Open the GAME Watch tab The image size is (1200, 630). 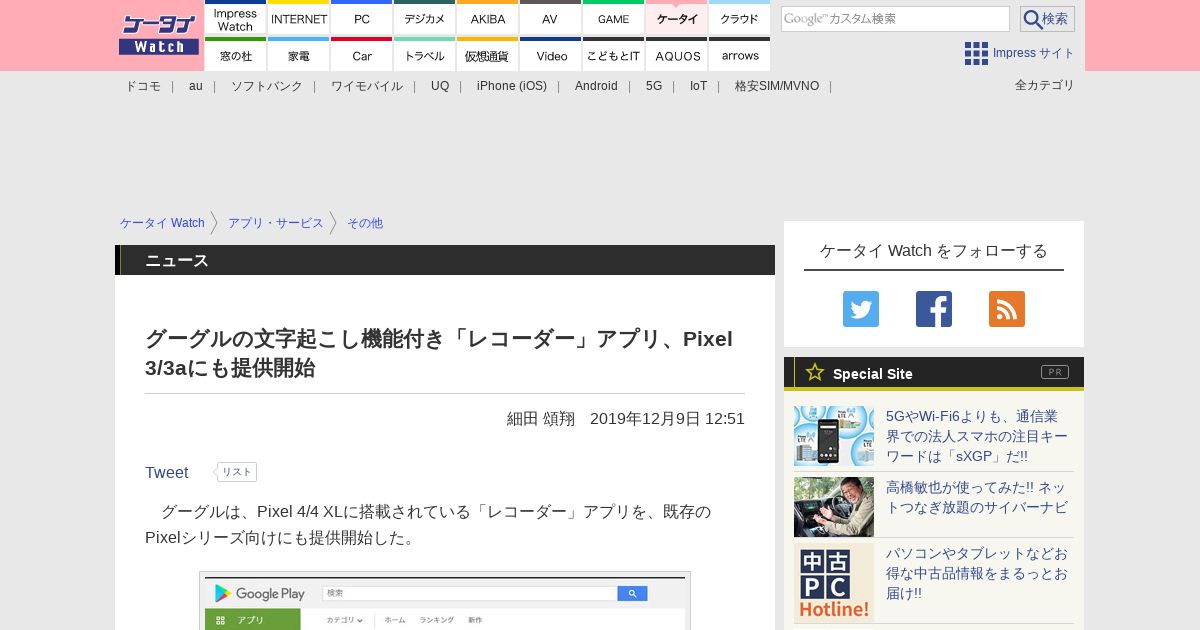pos(614,19)
